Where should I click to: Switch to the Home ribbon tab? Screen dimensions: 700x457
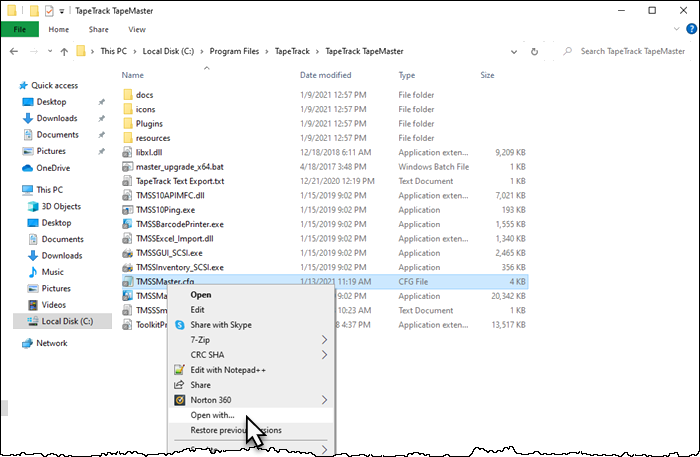(58, 29)
